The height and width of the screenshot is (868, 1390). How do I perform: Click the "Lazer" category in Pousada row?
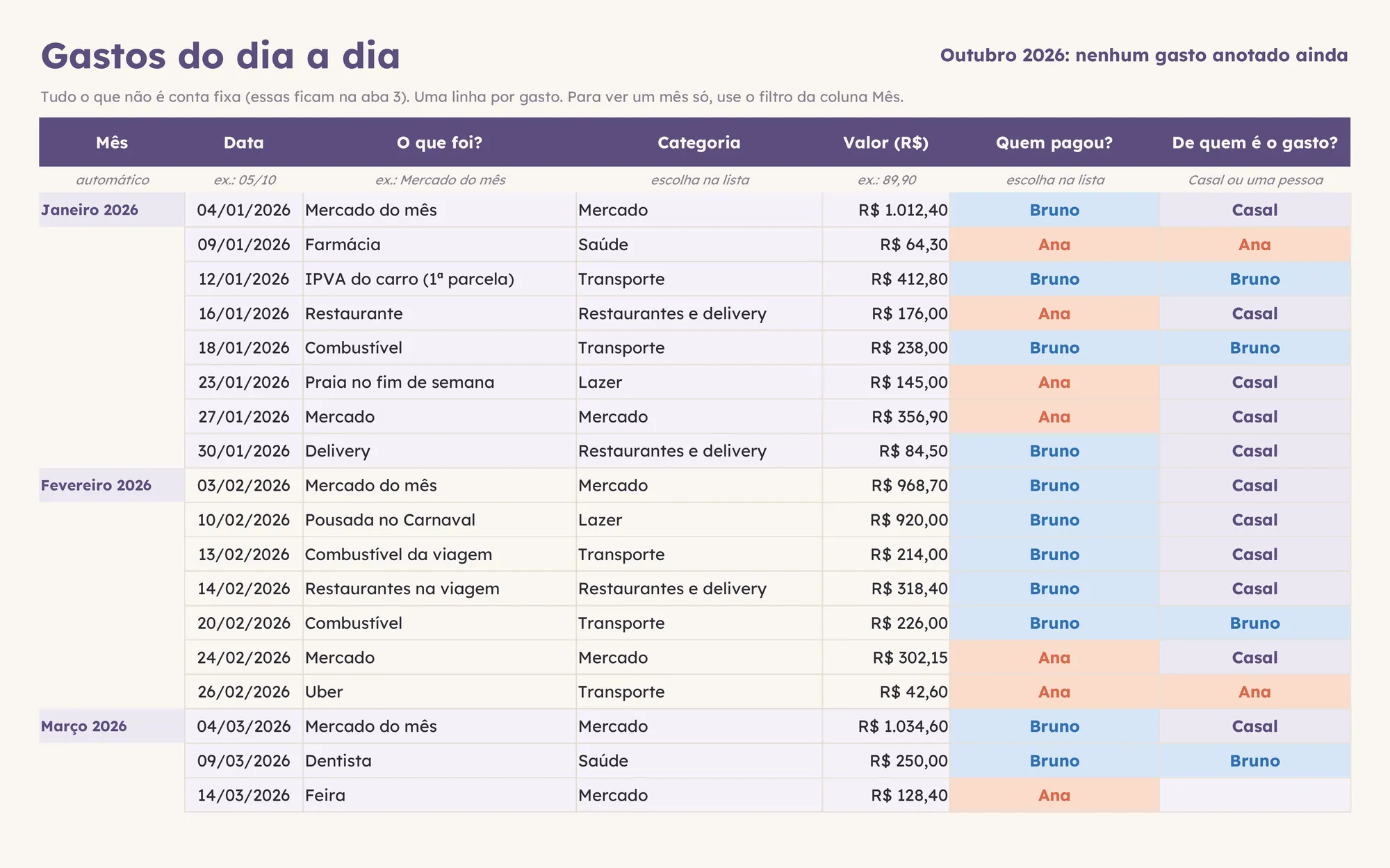click(699, 520)
